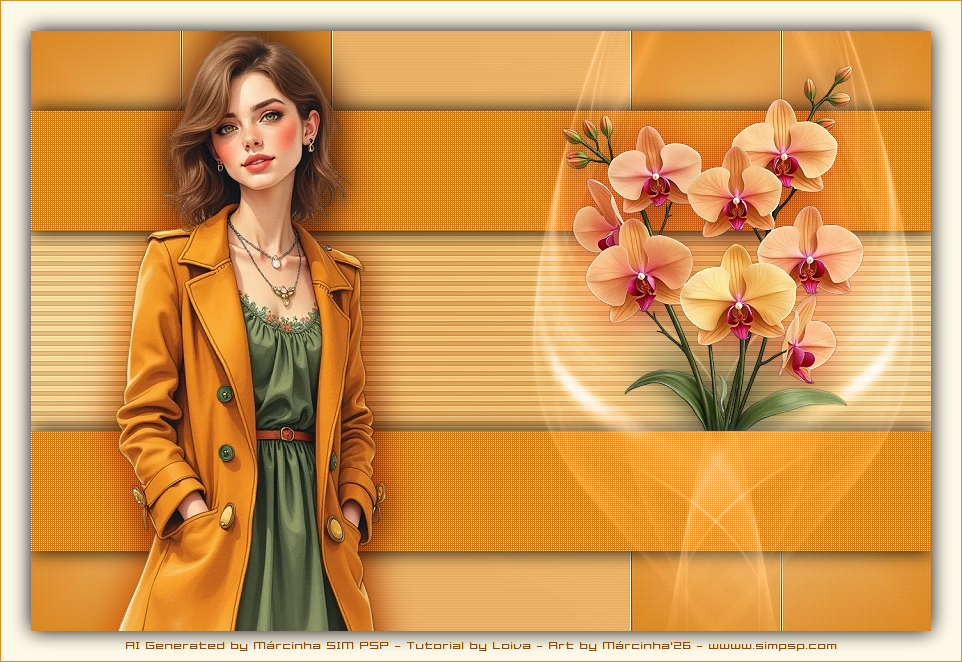The width and height of the screenshot is (962, 662).
Task: Click the 'Art by Márcinha'26' caption text
Action: tap(619, 645)
